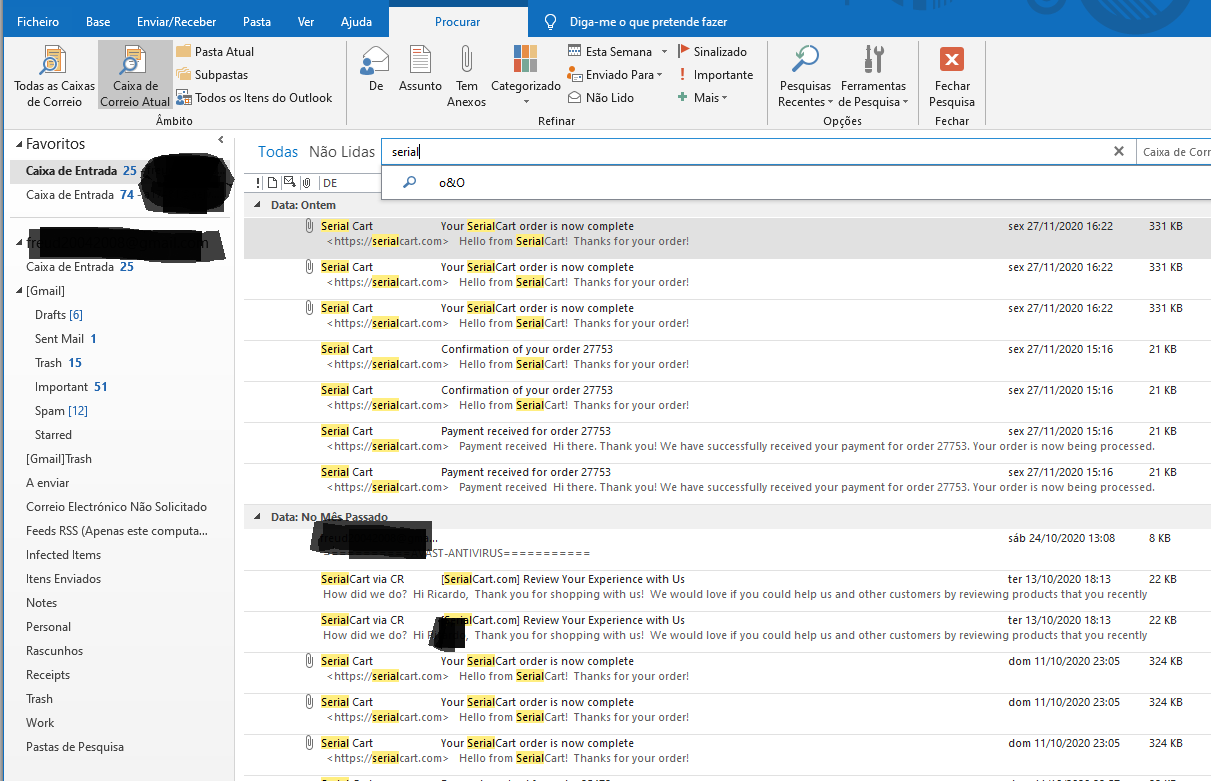Click the lightbulb Diga-me icon

click(550, 21)
